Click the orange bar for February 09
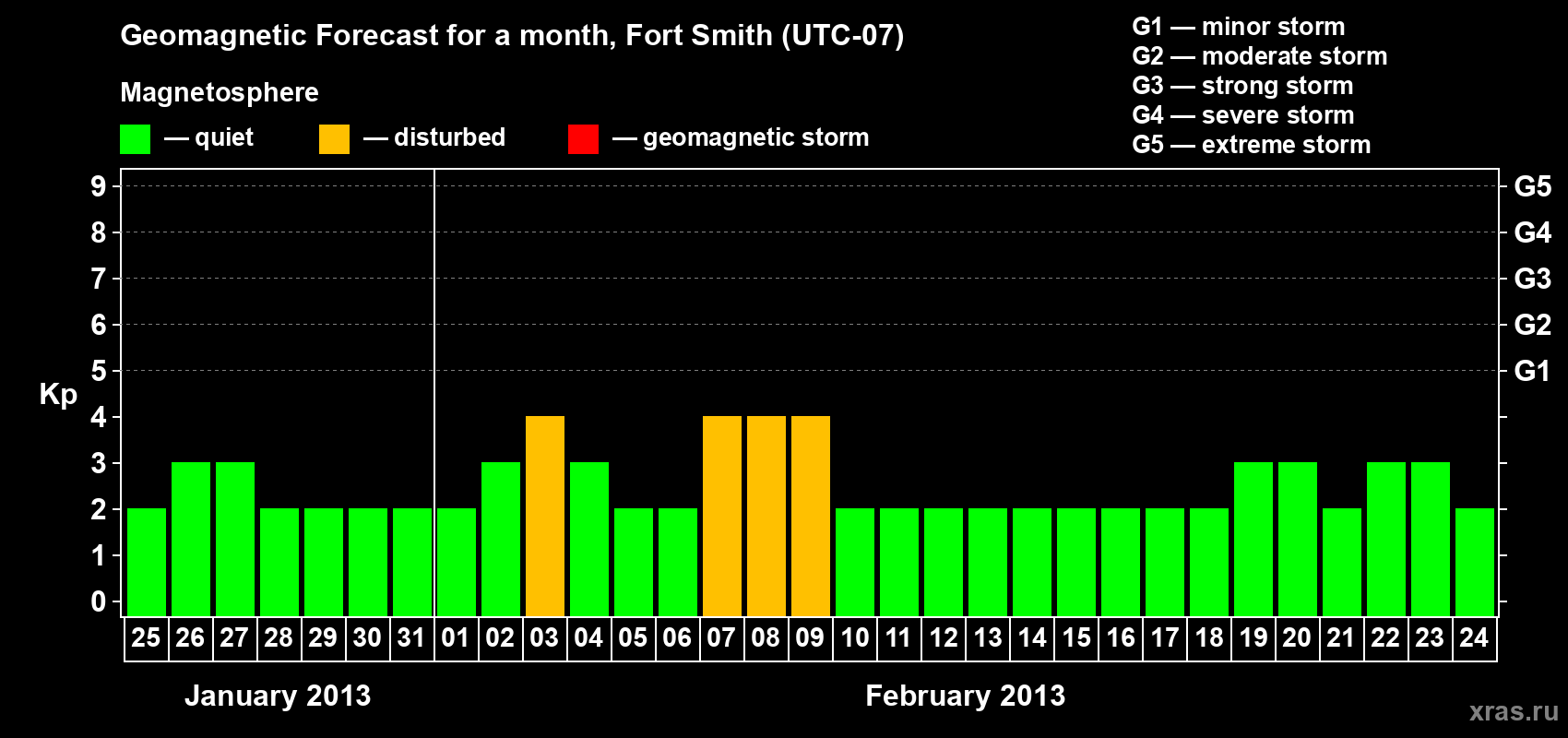 (x=811, y=517)
